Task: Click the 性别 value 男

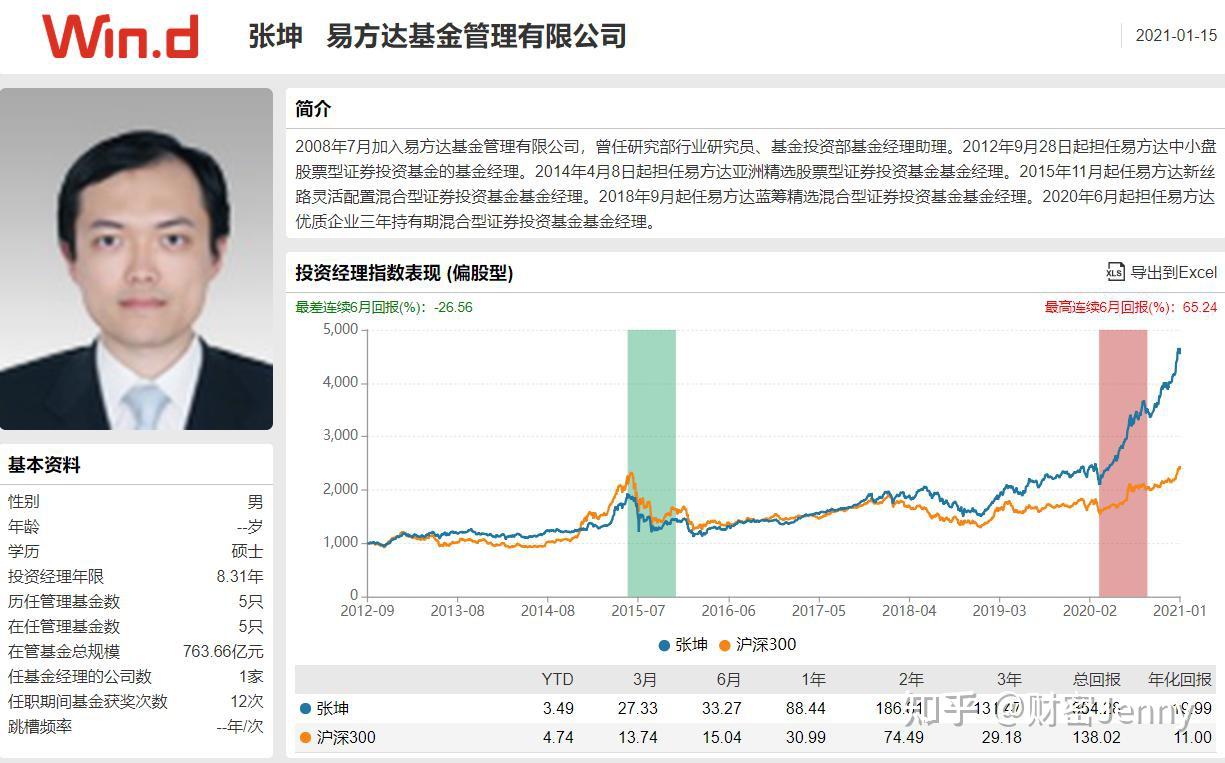Action: [256, 502]
